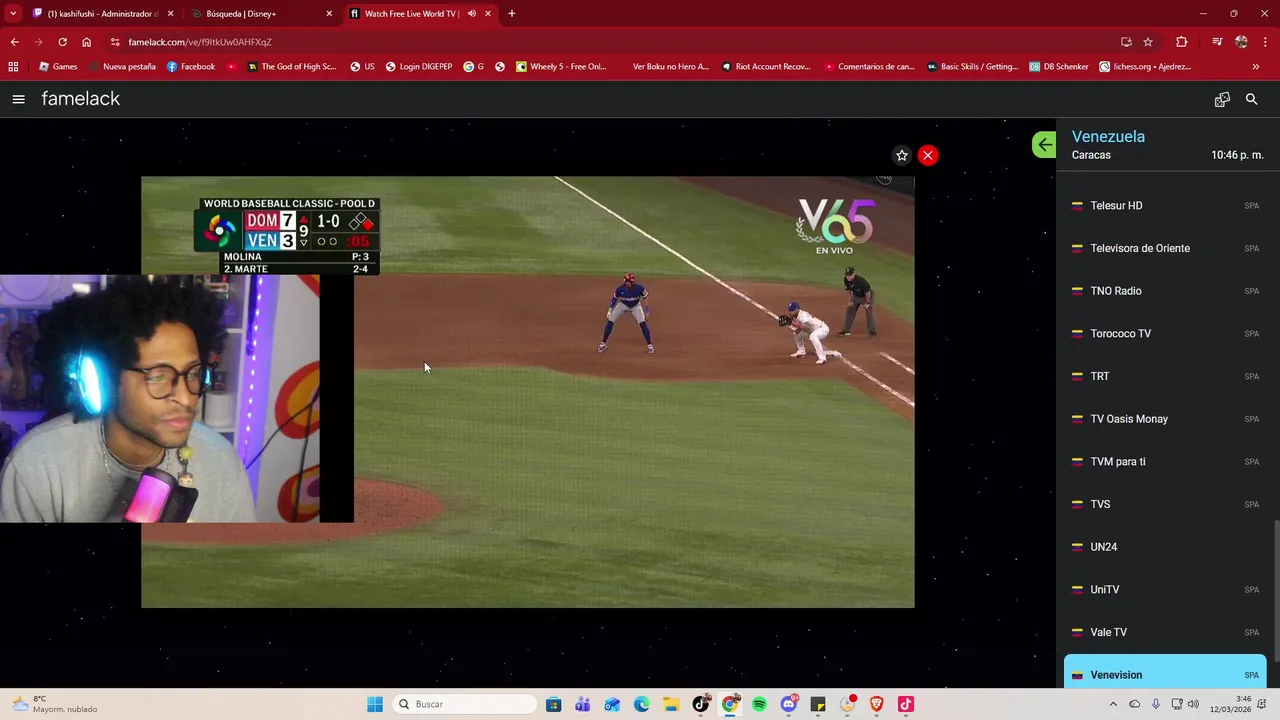Go back with the green arrow button
The height and width of the screenshot is (720, 1280).
point(1044,145)
